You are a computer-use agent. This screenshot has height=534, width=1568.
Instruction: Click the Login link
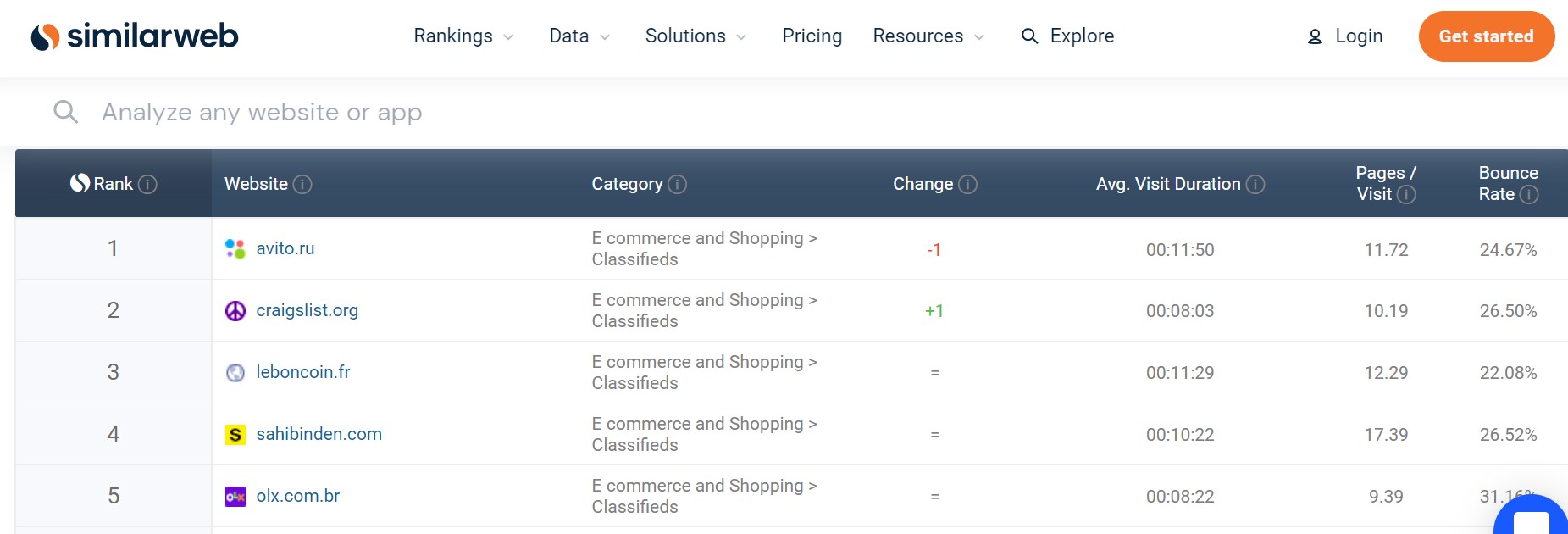coord(1345,36)
